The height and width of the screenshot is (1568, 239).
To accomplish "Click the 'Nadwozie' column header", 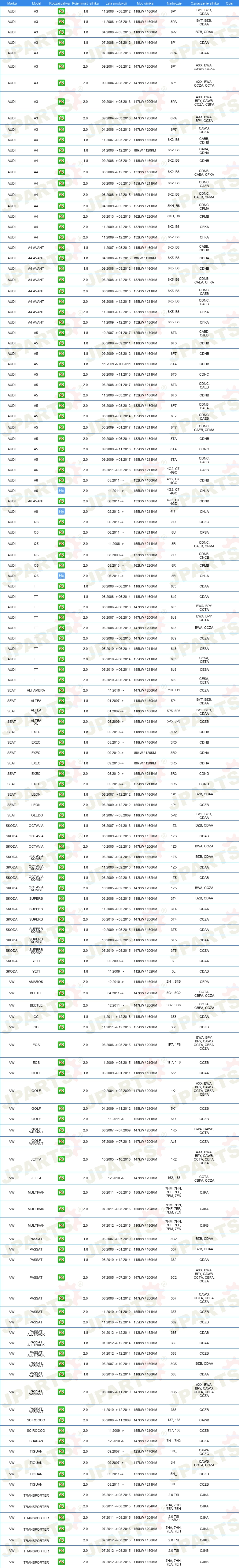I will click(x=174, y=3).
